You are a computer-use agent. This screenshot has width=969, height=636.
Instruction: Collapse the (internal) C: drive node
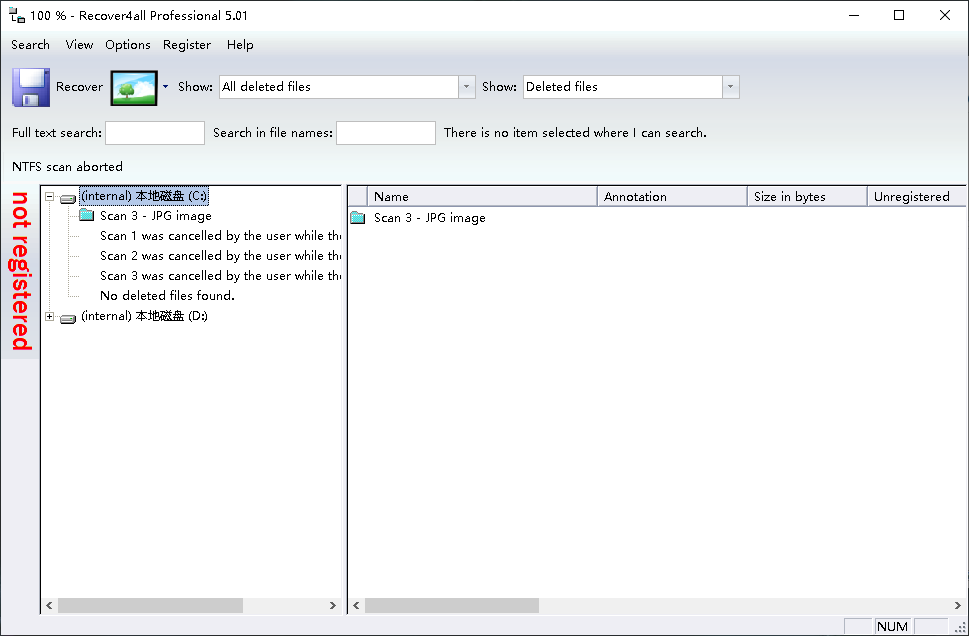[x=49, y=197]
